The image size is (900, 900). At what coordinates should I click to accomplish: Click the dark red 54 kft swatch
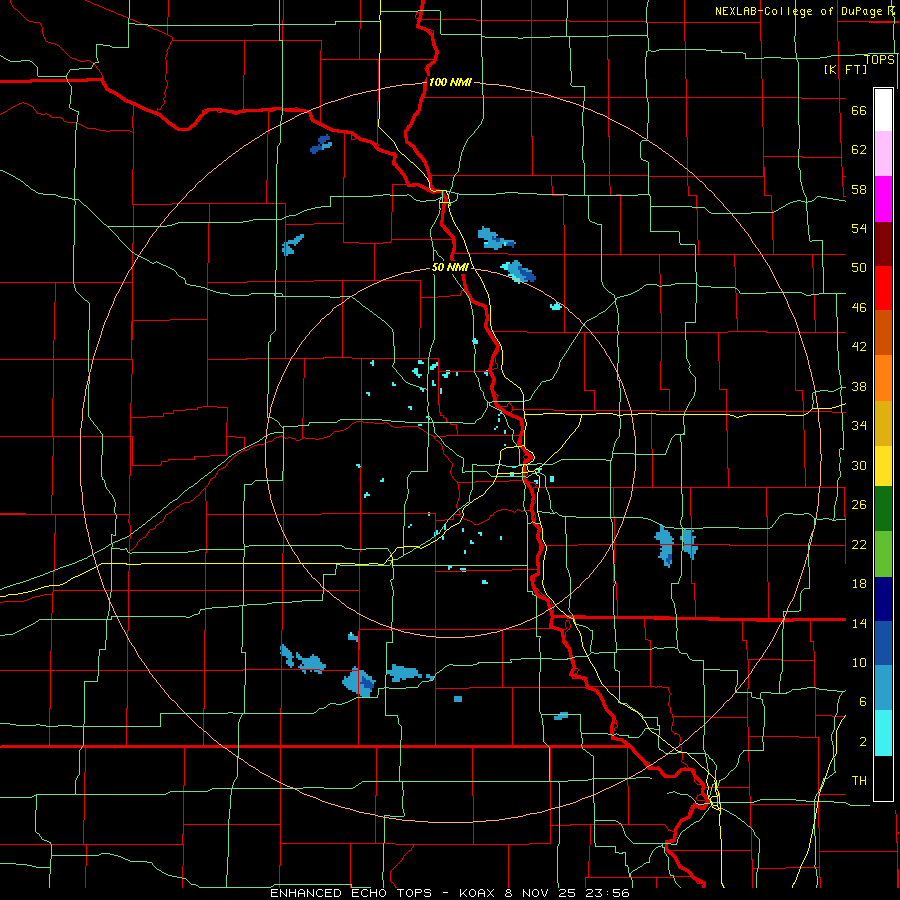click(883, 244)
